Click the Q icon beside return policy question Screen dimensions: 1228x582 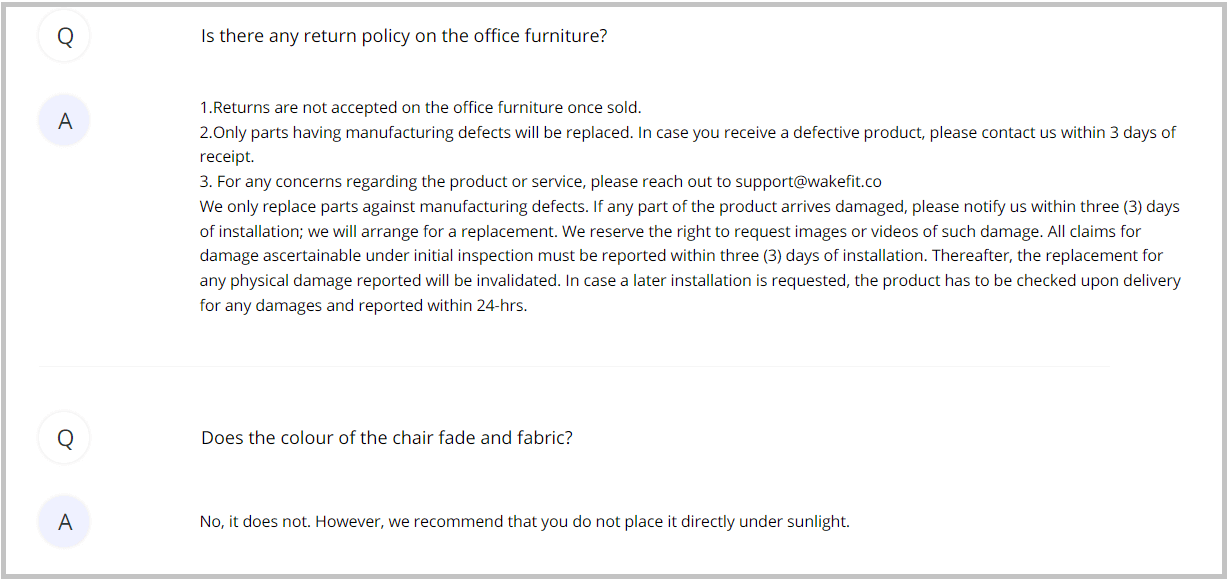(65, 37)
